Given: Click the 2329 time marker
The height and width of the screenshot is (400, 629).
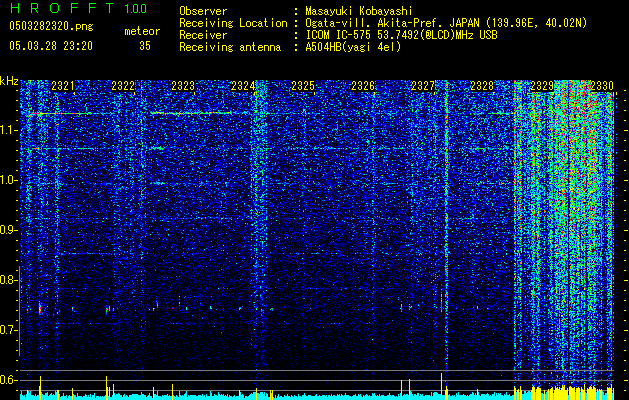Looking at the screenshot, I should click(x=542, y=85).
